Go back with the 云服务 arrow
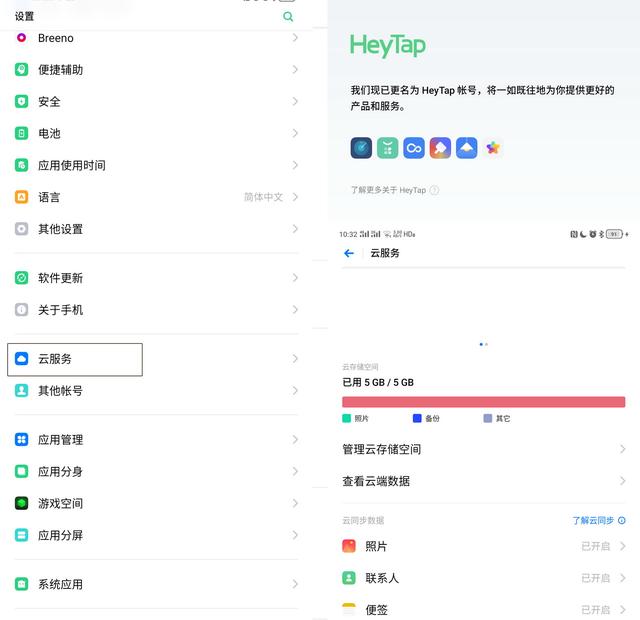The width and height of the screenshot is (640, 620). tap(349, 253)
